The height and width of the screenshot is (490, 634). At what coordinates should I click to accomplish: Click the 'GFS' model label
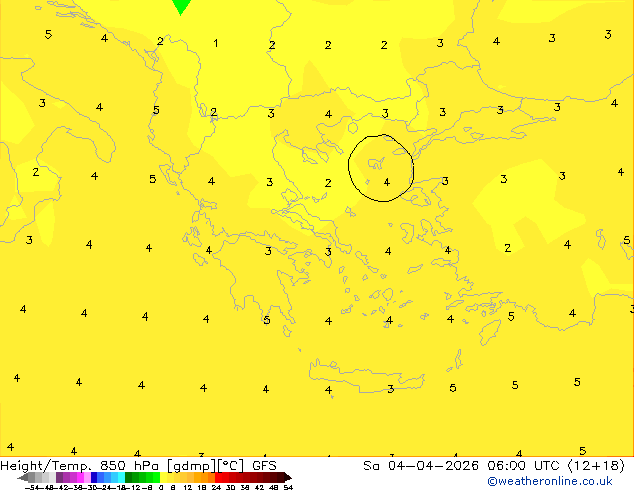point(264,466)
